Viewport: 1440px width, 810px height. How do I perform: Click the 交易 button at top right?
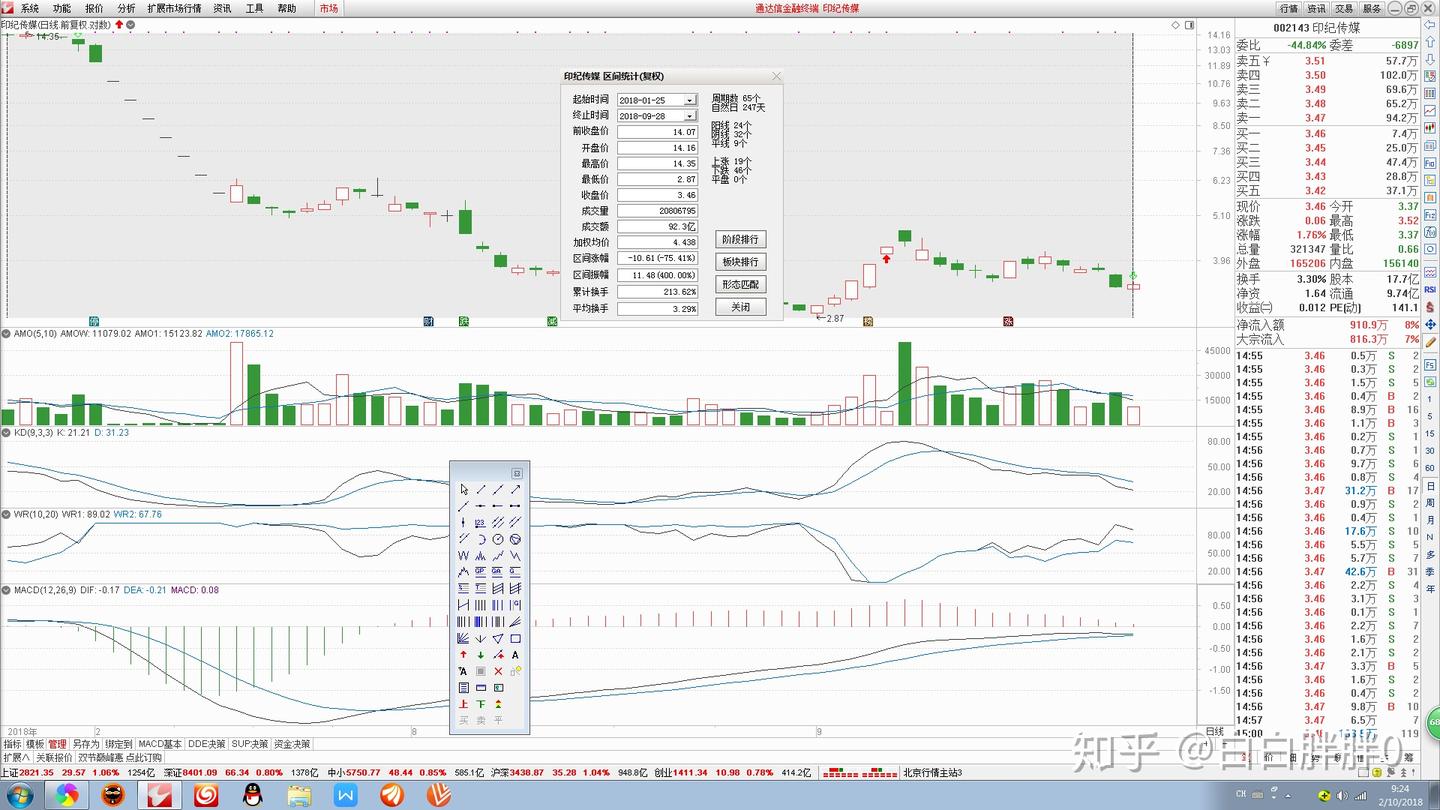click(1344, 8)
